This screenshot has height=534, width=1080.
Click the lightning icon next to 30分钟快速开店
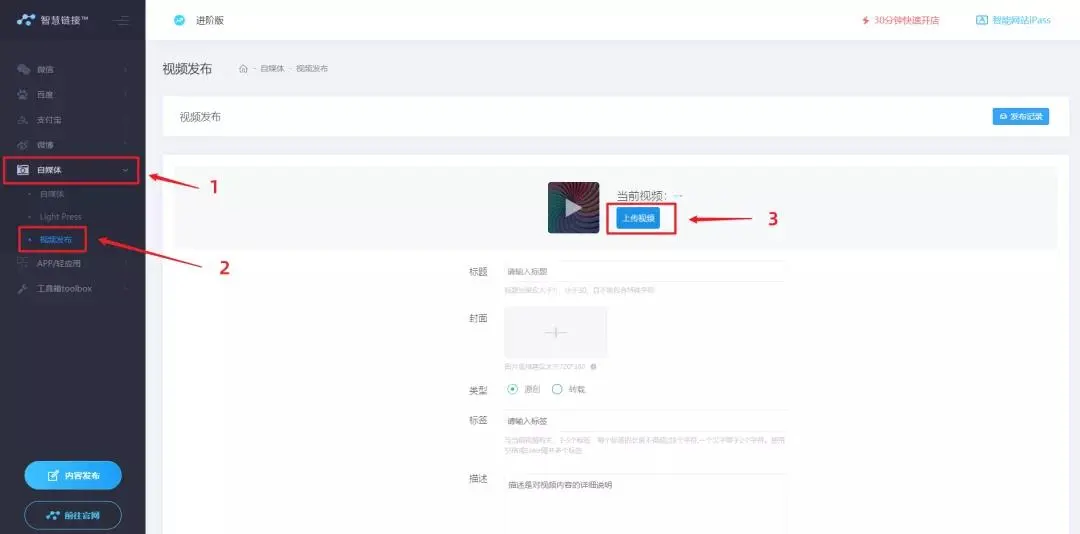[x=865, y=20]
